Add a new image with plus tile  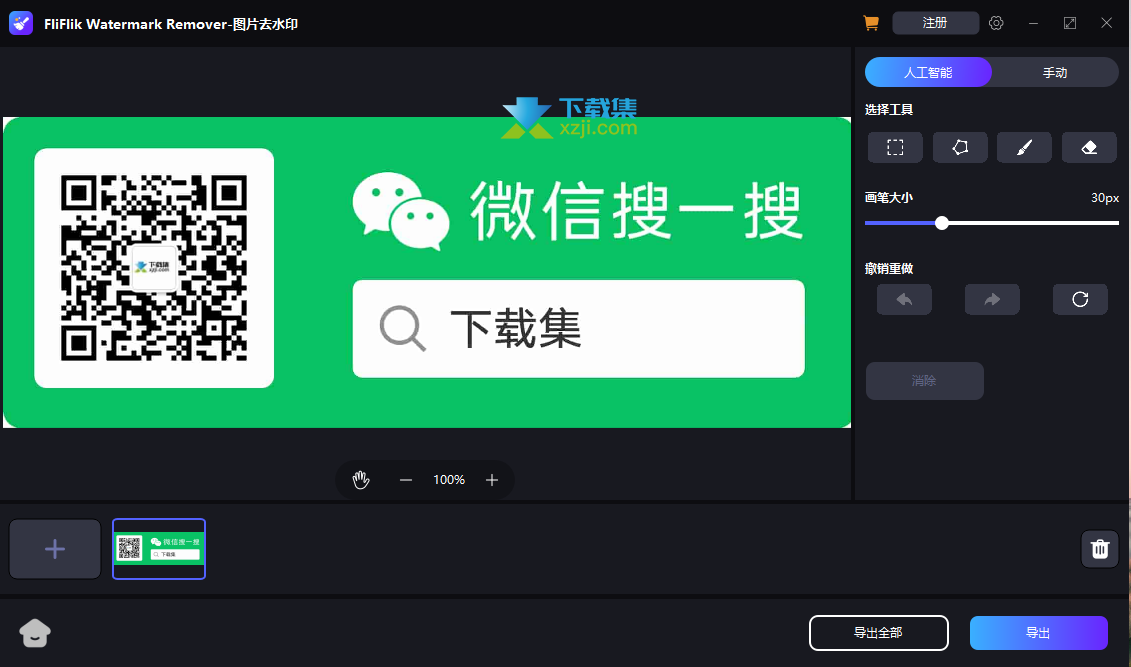point(55,549)
